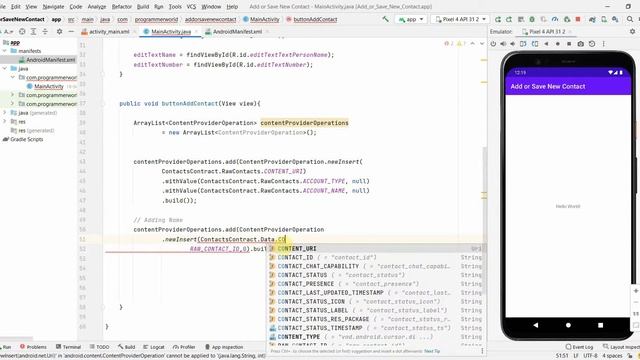The width and height of the screenshot is (640, 360).
Task: Click the Run app icon in toolbar
Action: click(x=498, y=19)
